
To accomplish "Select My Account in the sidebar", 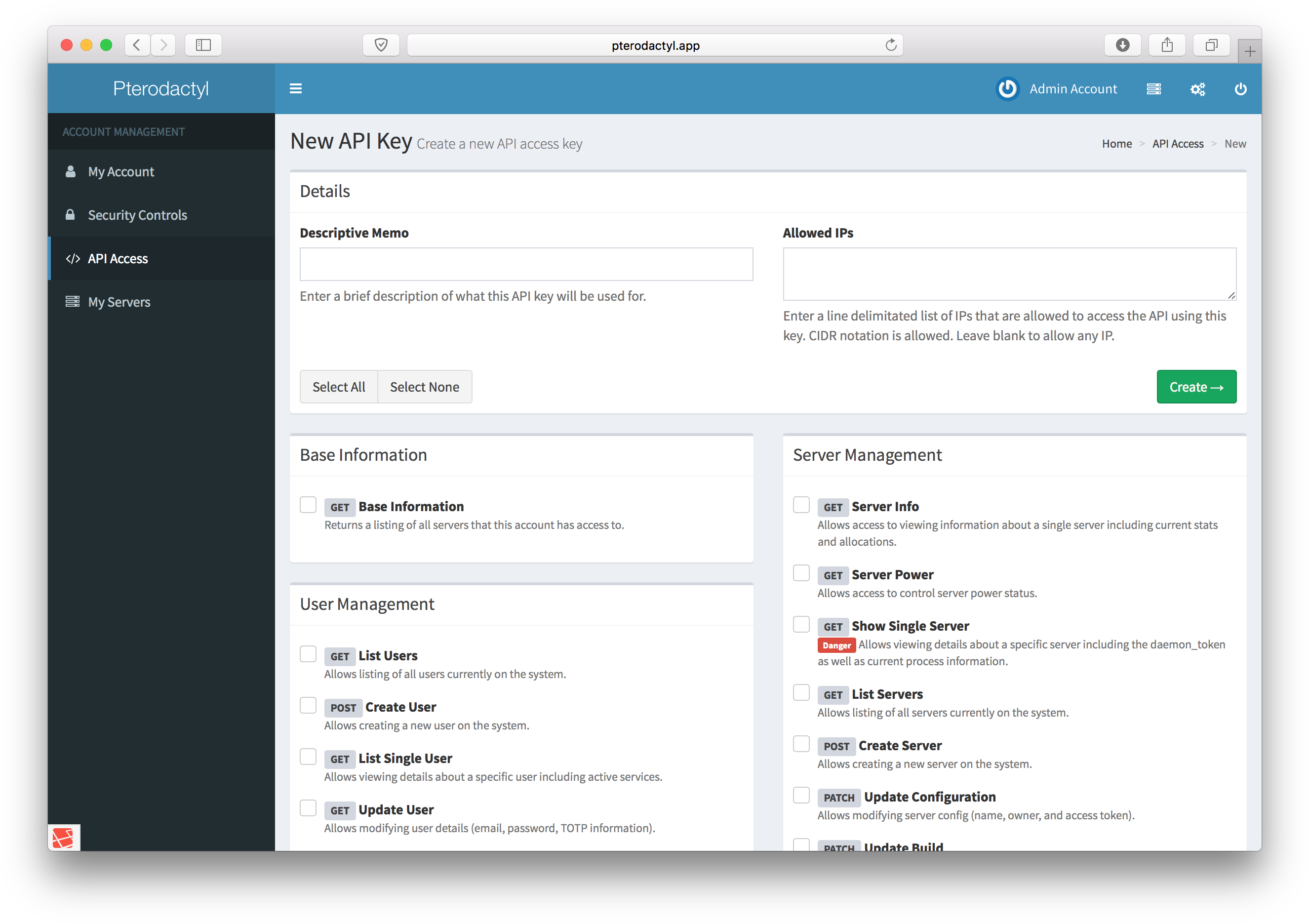I will click(121, 171).
